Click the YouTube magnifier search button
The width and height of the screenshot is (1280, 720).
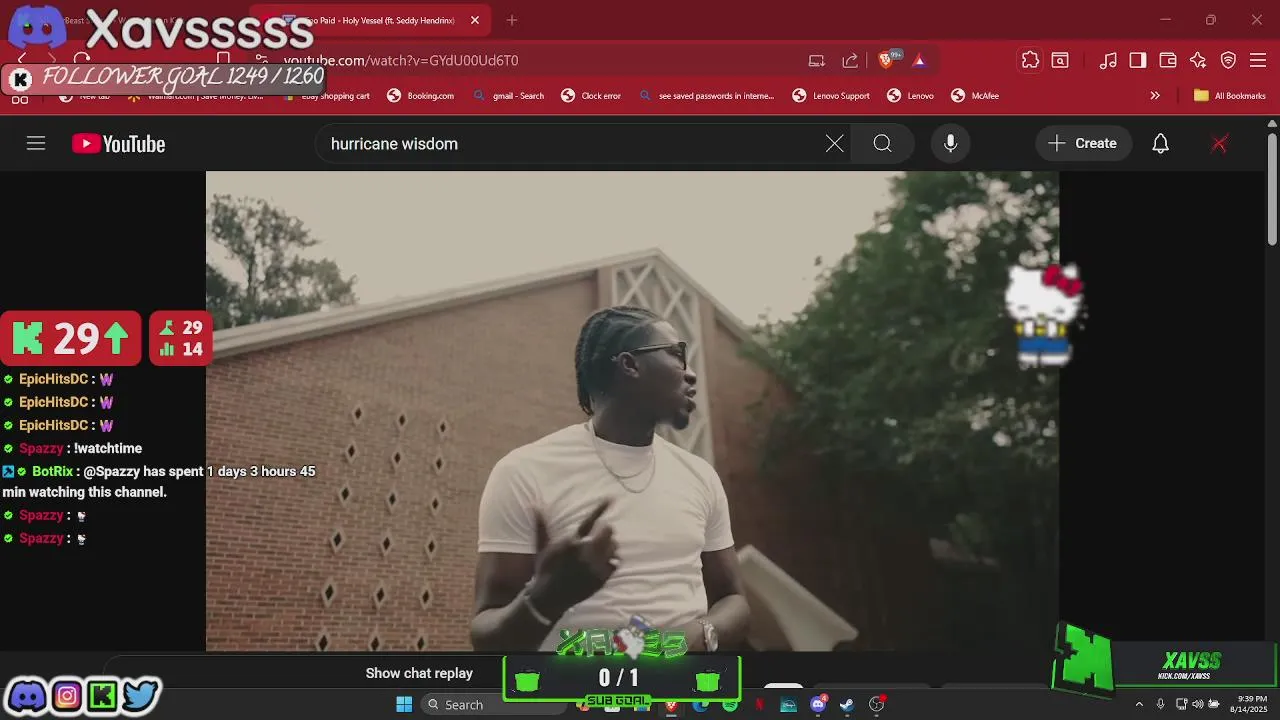882,144
